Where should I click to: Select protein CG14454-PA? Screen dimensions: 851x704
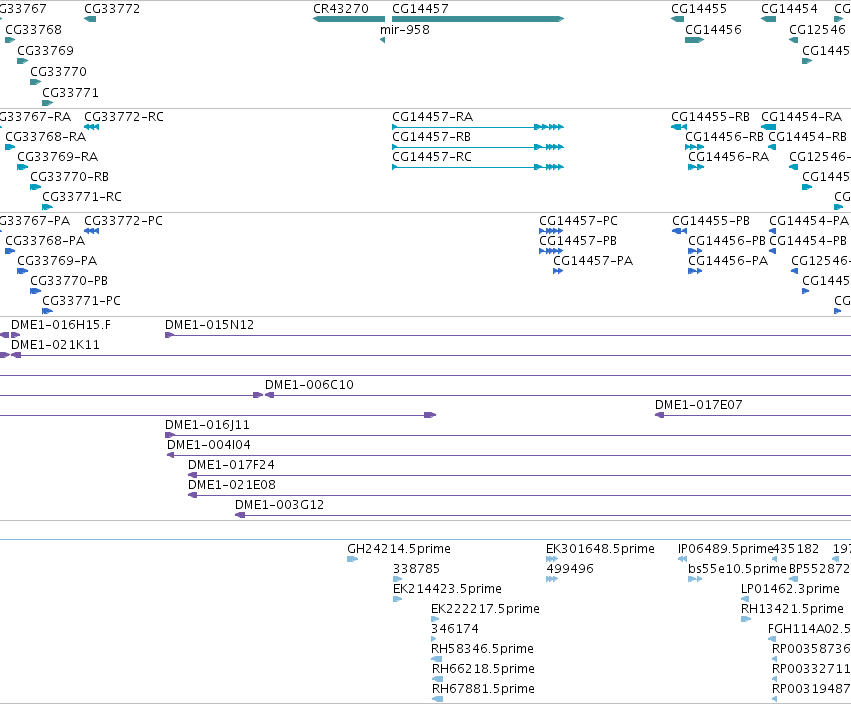pos(809,221)
